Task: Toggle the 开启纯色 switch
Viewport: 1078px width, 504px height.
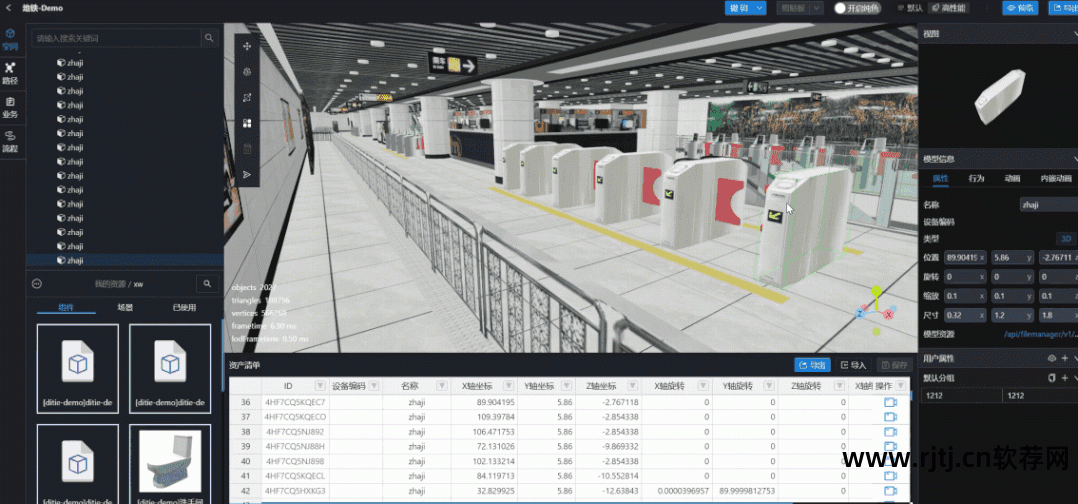Action: [x=843, y=8]
